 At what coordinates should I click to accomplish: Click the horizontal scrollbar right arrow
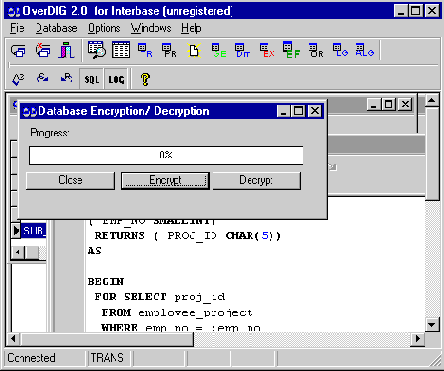(x=418, y=339)
